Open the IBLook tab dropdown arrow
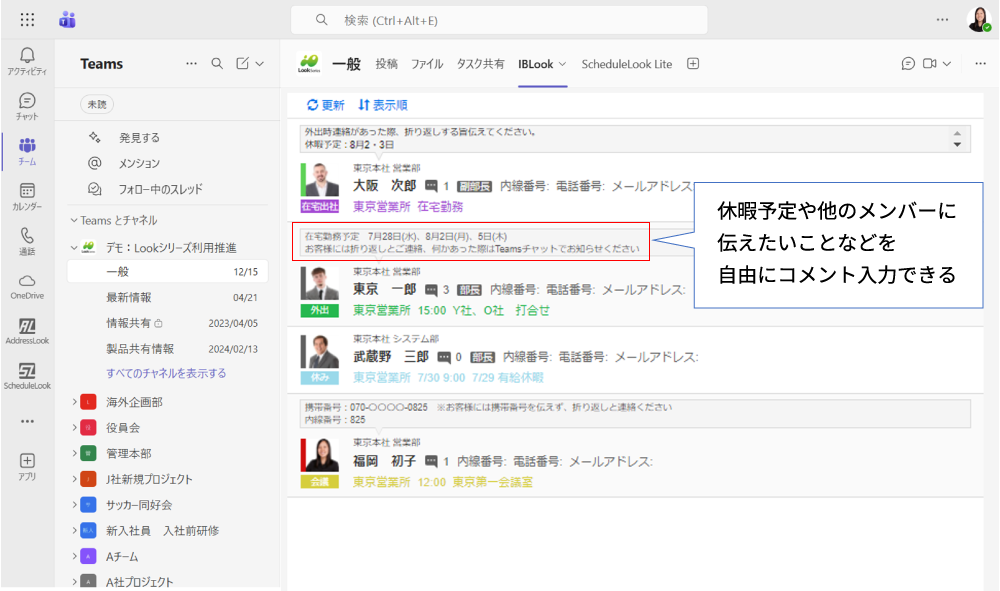Viewport: 1000px width, 591px height. 562,64
